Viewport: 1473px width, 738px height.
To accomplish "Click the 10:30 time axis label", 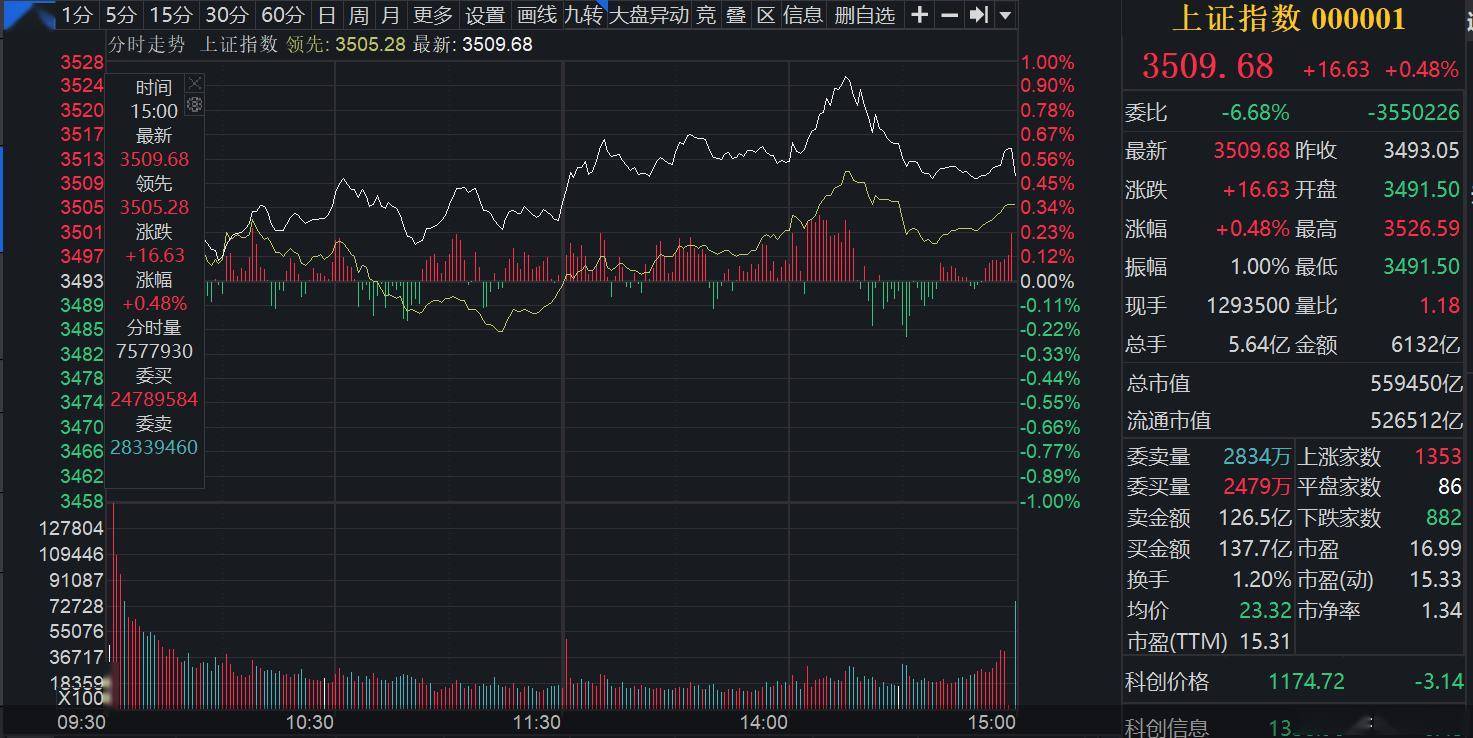I will [x=309, y=722].
